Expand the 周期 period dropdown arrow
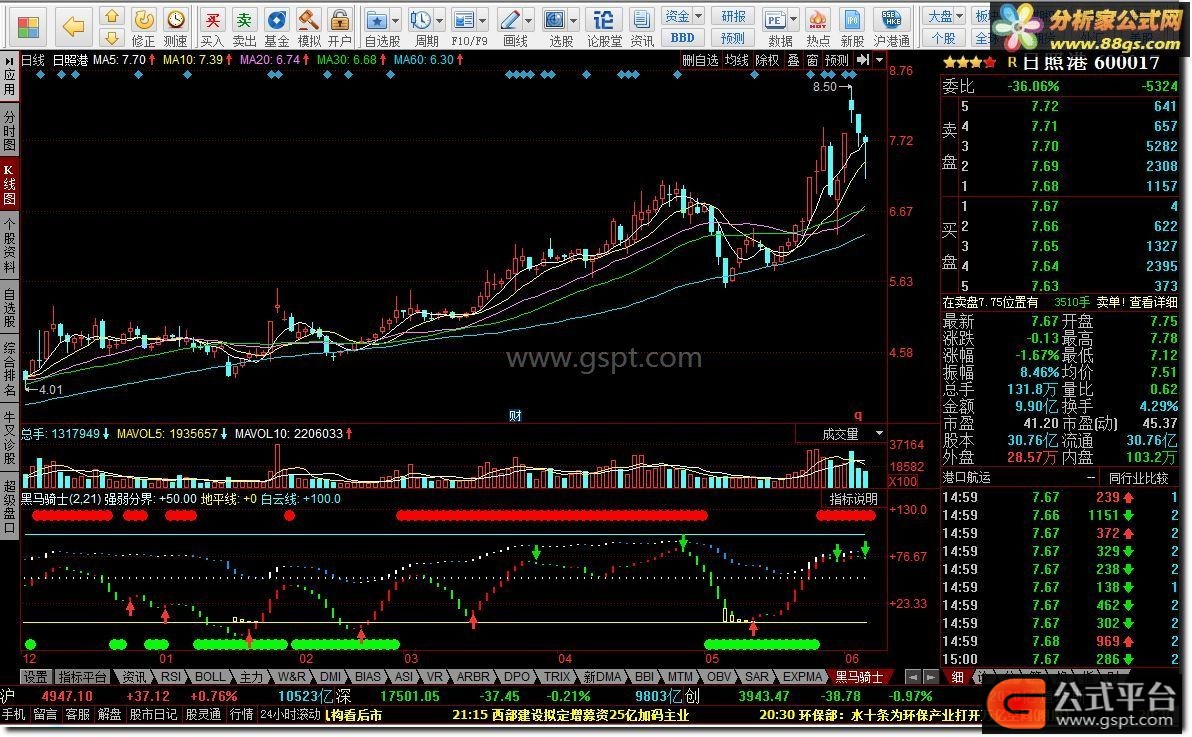Image resolution: width=1192 pixels, height=737 pixels. tap(439, 21)
